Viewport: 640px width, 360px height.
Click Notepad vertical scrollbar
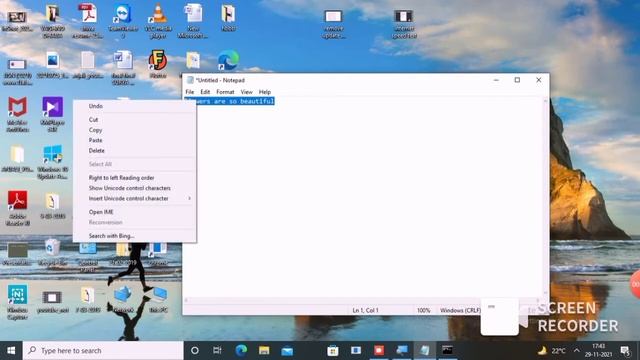545,197
